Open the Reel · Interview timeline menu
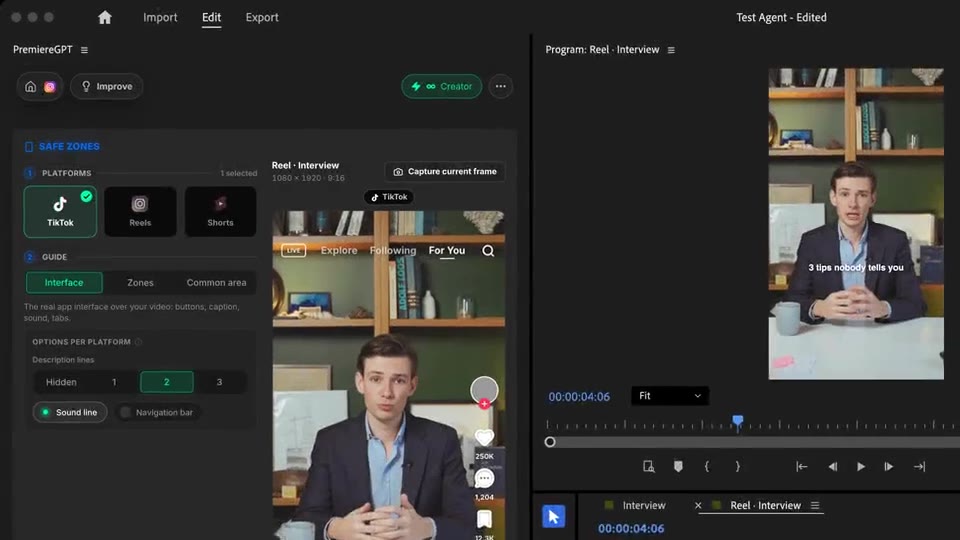This screenshot has width=960, height=540. coord(815,505)
